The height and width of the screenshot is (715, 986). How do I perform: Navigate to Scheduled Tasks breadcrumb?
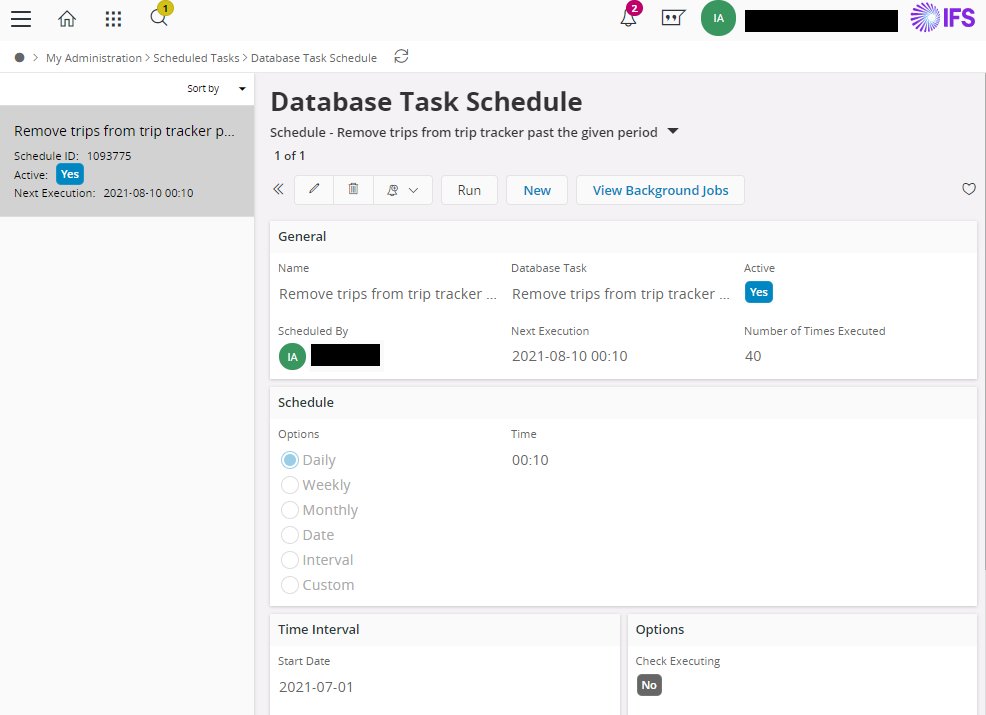(x=196, y=58)
